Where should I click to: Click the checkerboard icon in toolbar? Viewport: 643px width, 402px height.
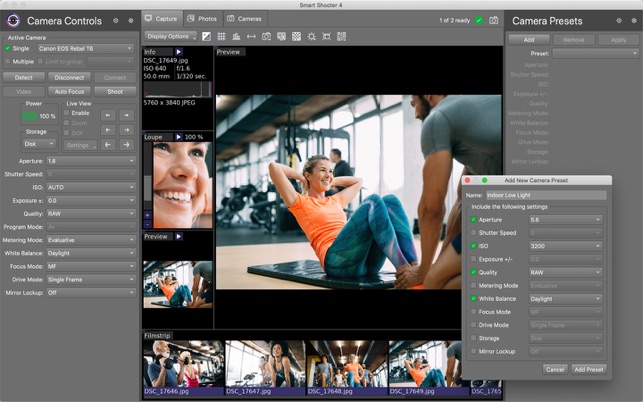coord(297,37)
